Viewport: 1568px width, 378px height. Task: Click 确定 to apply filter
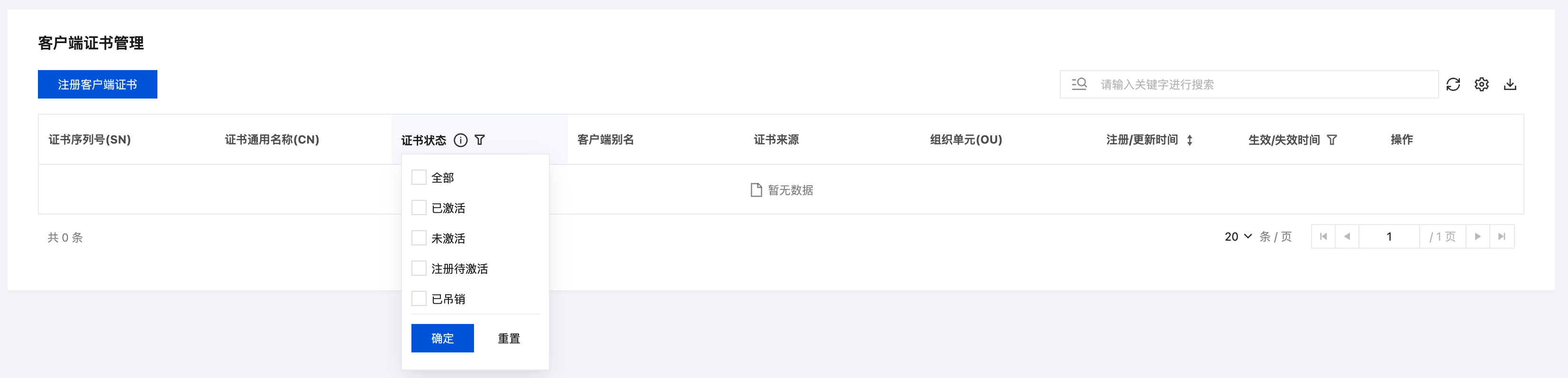coord(443,338)
